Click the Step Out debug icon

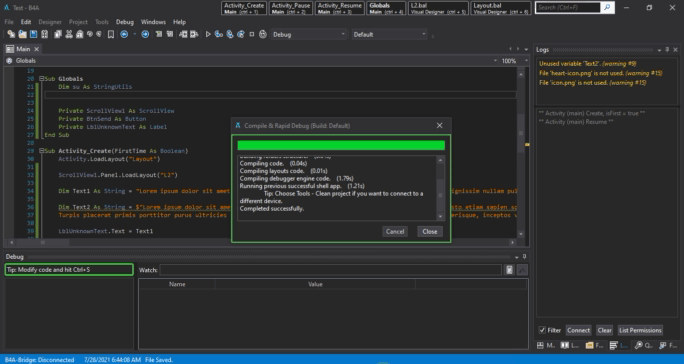tap(241, 34)
